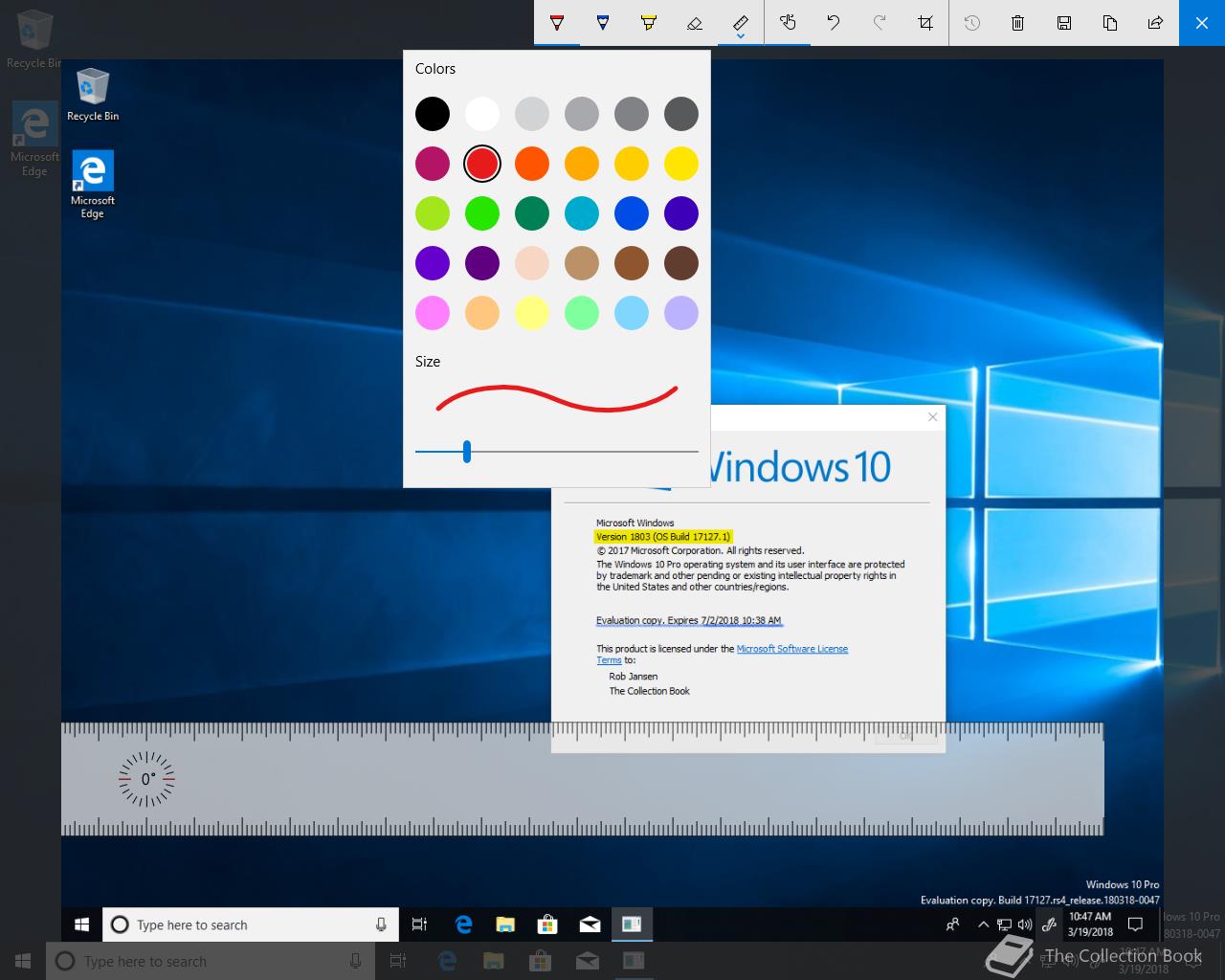Screen dimensions: 1225x980
Task: Click the network tray icon
Action: point(1004,924)
